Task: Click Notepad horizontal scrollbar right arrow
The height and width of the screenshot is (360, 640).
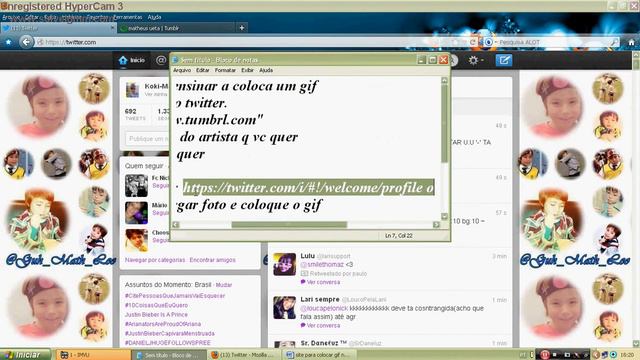Action: (x=436, y=224)
